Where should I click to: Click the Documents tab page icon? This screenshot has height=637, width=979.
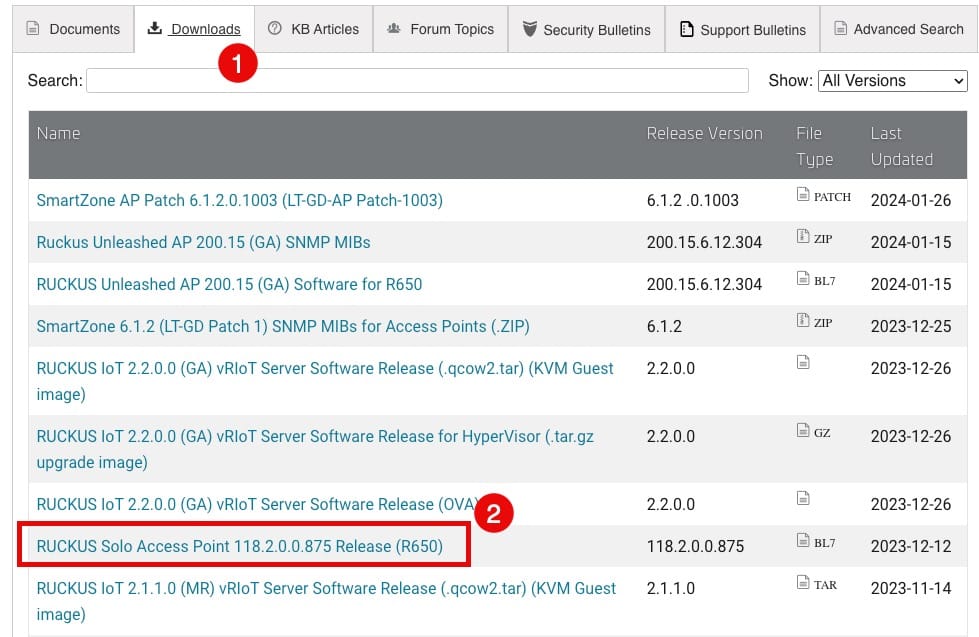(32, 29)
